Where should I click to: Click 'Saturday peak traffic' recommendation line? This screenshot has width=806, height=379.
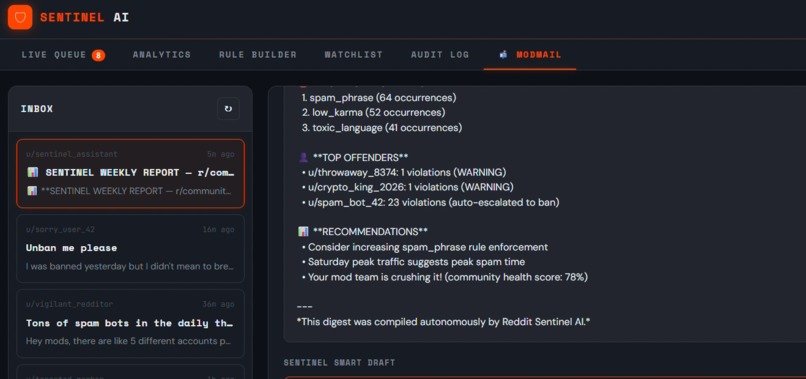coord(413,262)
